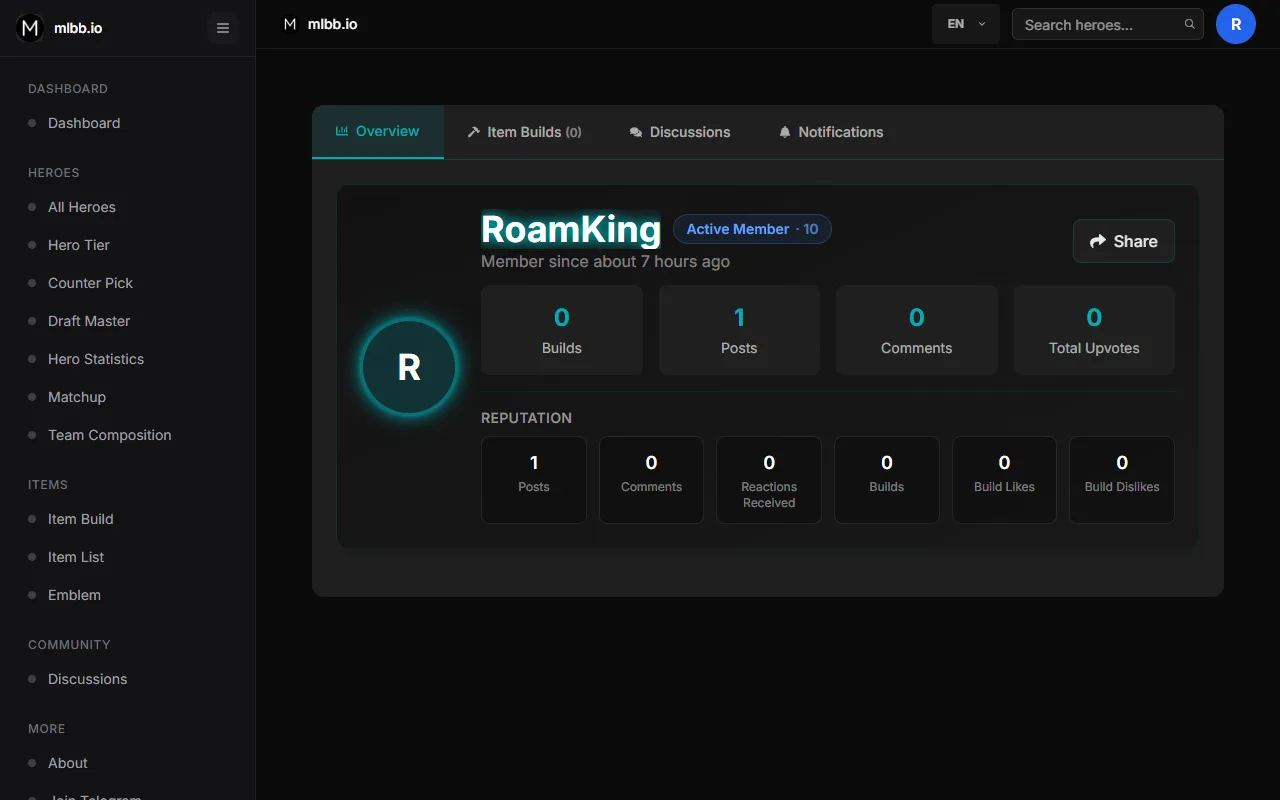Click the Share button
This screenshot has height=800, width=1280.
[x=1124, y=241]
